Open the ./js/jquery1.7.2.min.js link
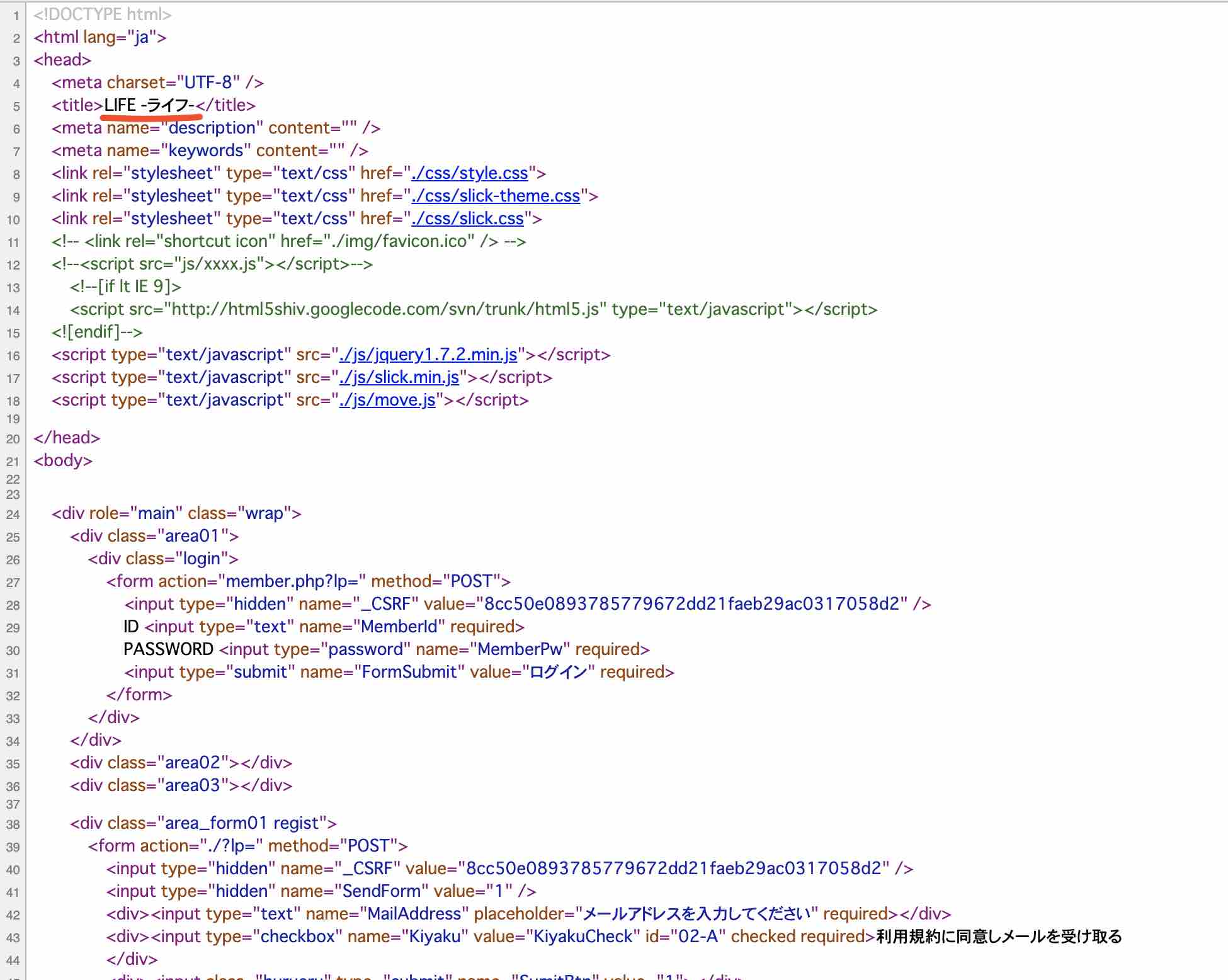 click(x=428, y=355)
